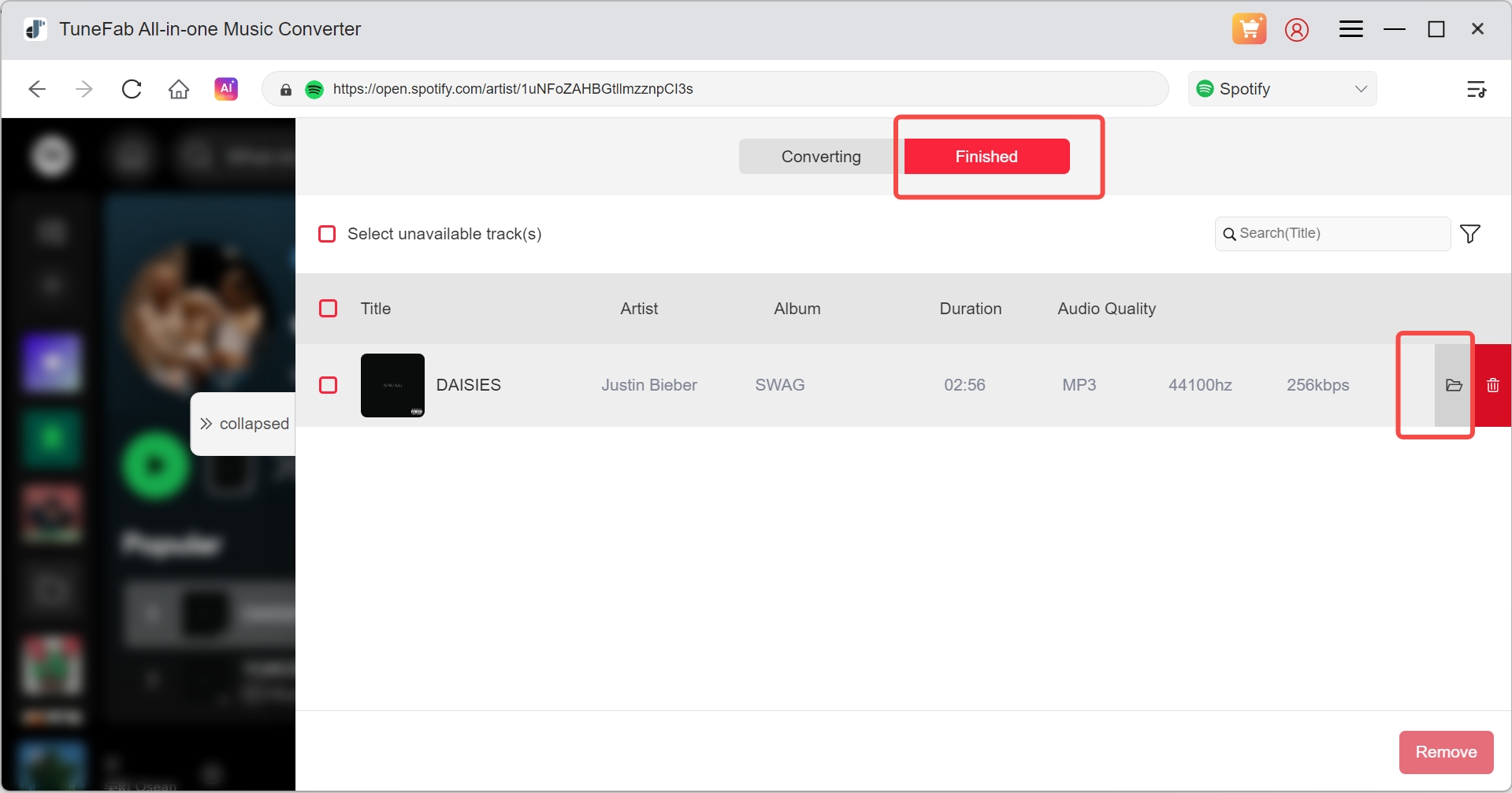Select all tracks via header checkbox
This screenshot has height=793, width=1512.
click(x=329, y=308)
